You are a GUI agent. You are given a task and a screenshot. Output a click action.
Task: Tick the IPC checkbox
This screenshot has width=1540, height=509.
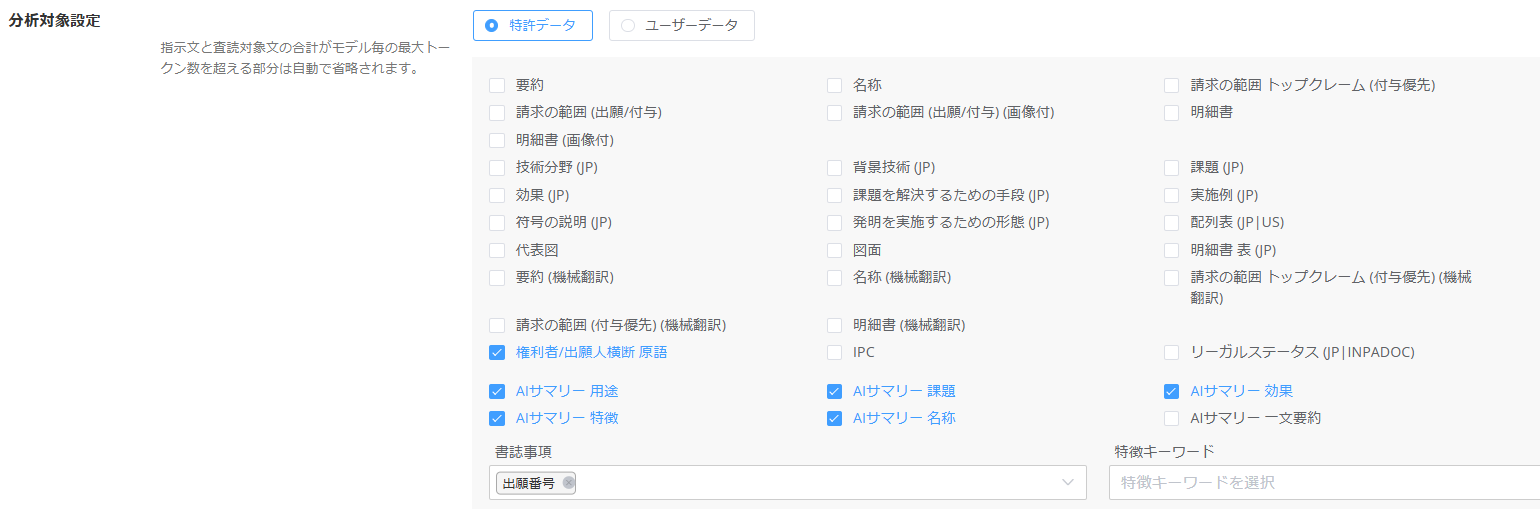(834, 352)
